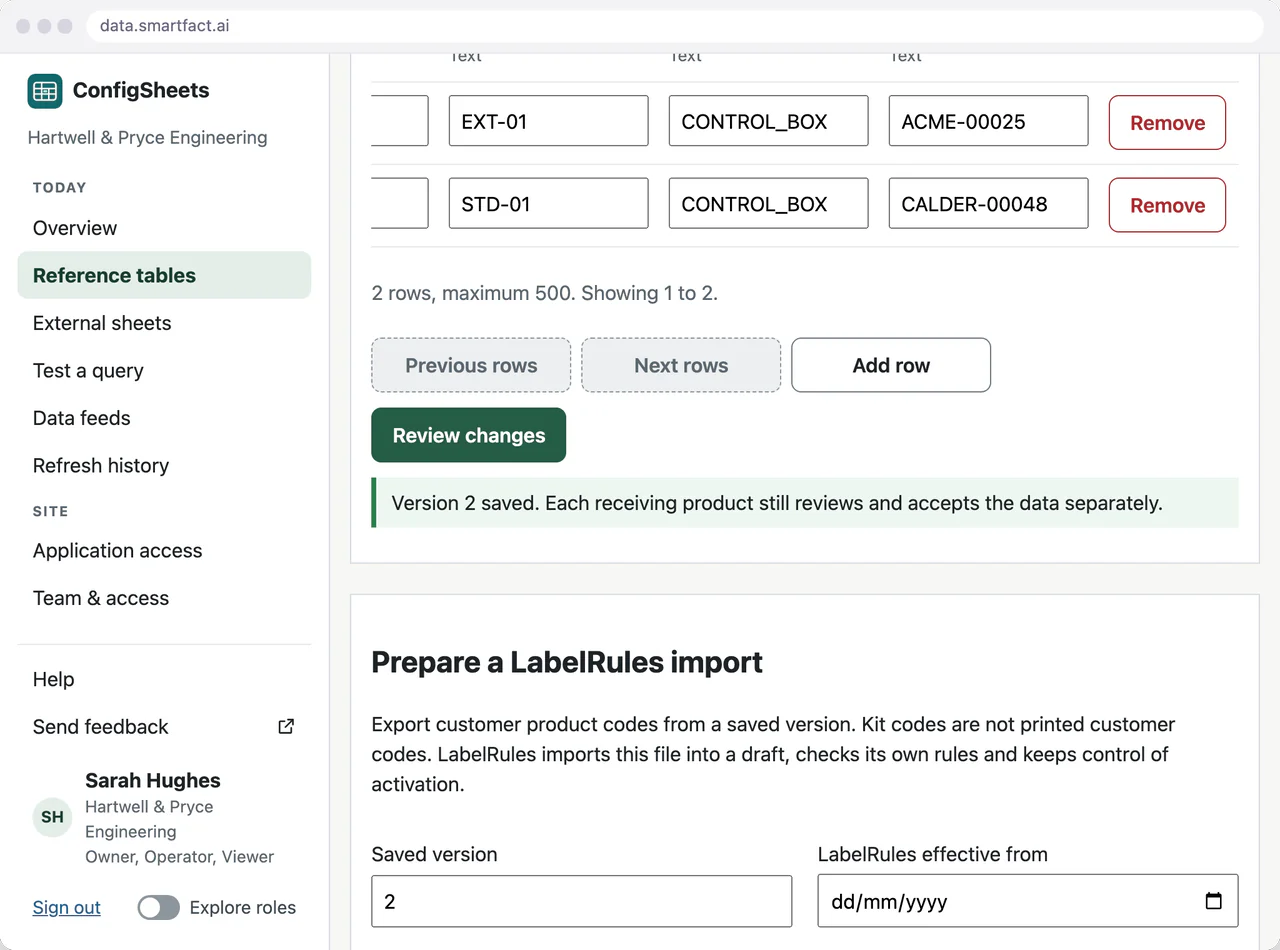Image resolution: width=1280 pixels, height=950 pixels.
Task: Click the Sarah Hughes user name
Action: pos(153,781)
